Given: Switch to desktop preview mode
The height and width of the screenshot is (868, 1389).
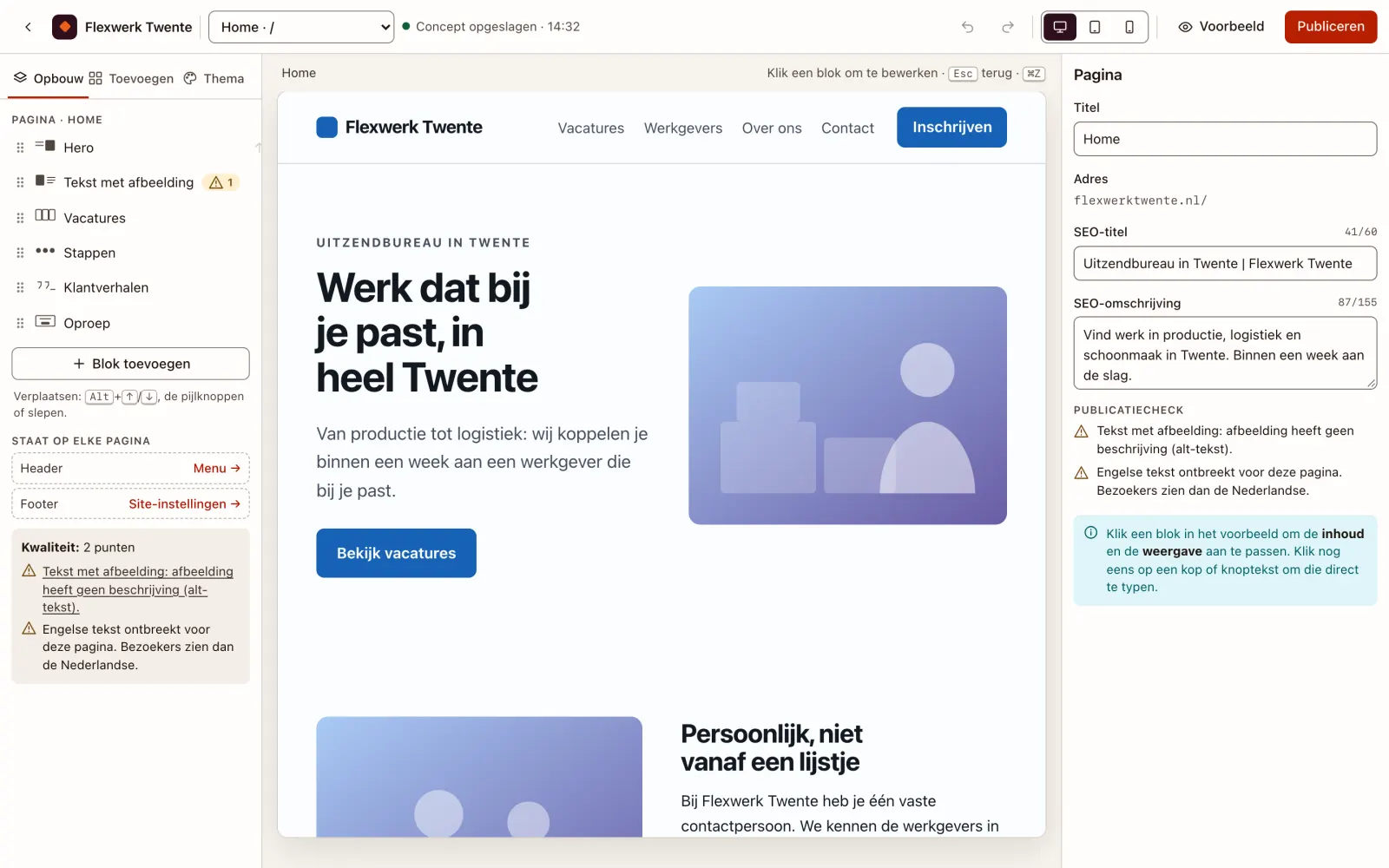Looking at the screenshot, I should pos(1060,27).
